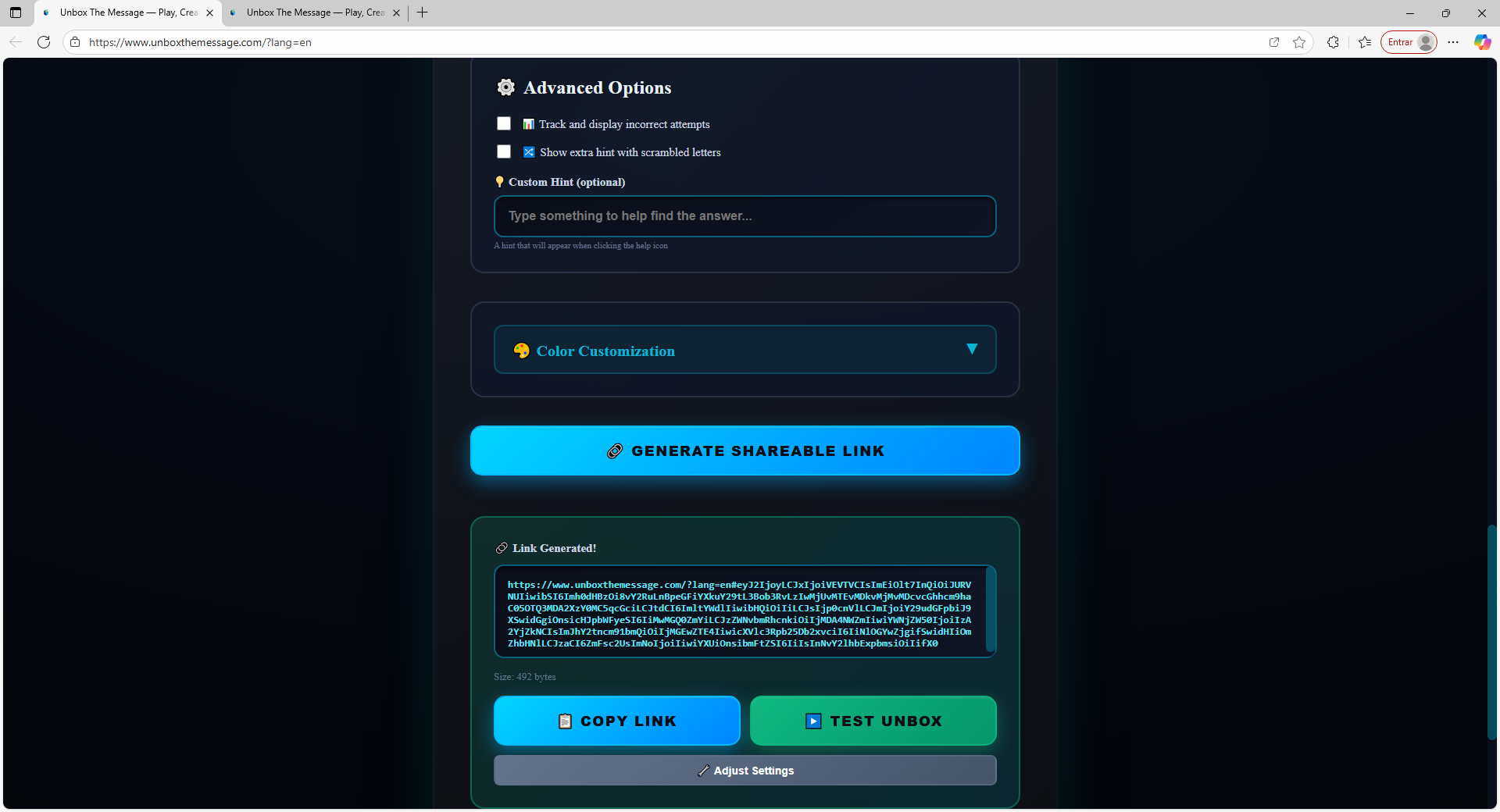This screenshot has height=812, width=1500.
Task: Click the play icon on Test Unbox button
Action: coord(813,721)
